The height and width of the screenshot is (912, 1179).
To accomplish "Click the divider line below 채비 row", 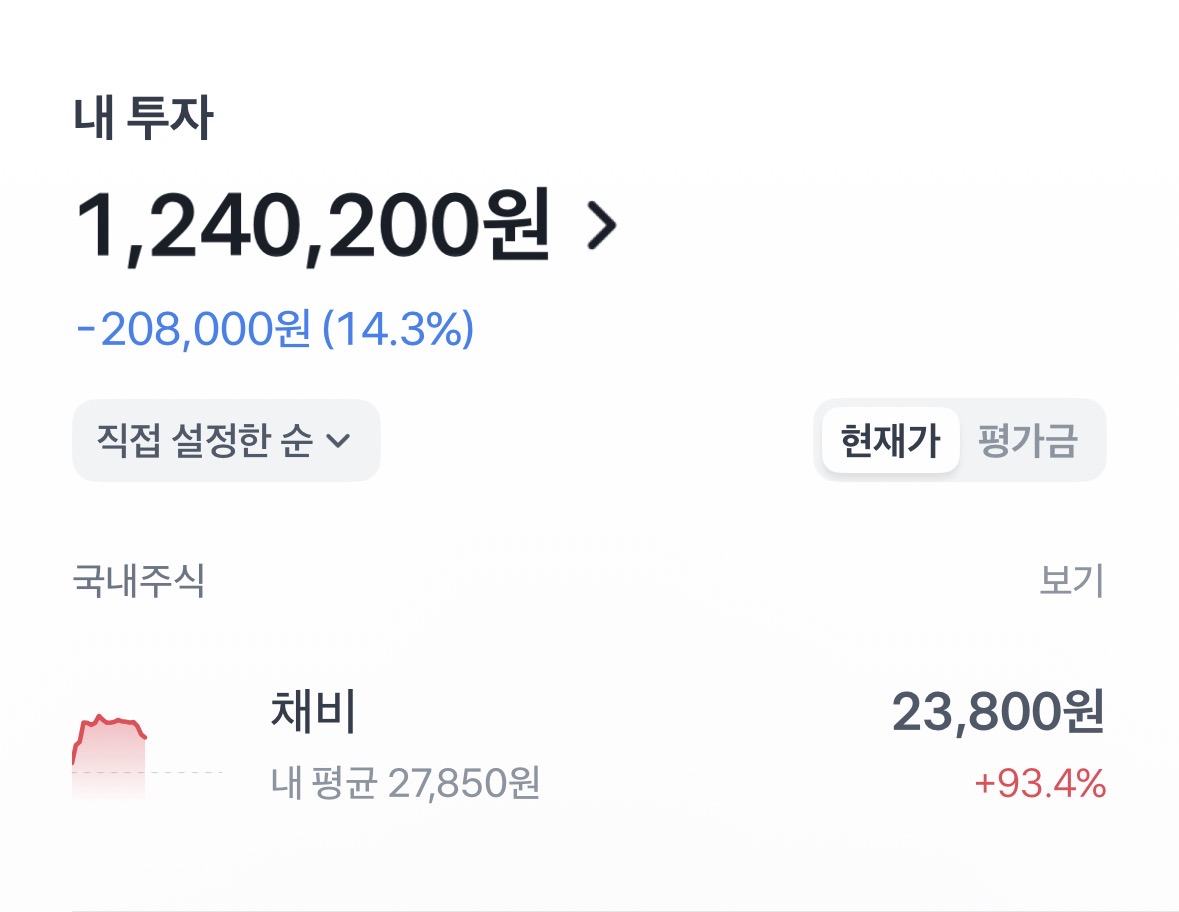I will point(589,909).
